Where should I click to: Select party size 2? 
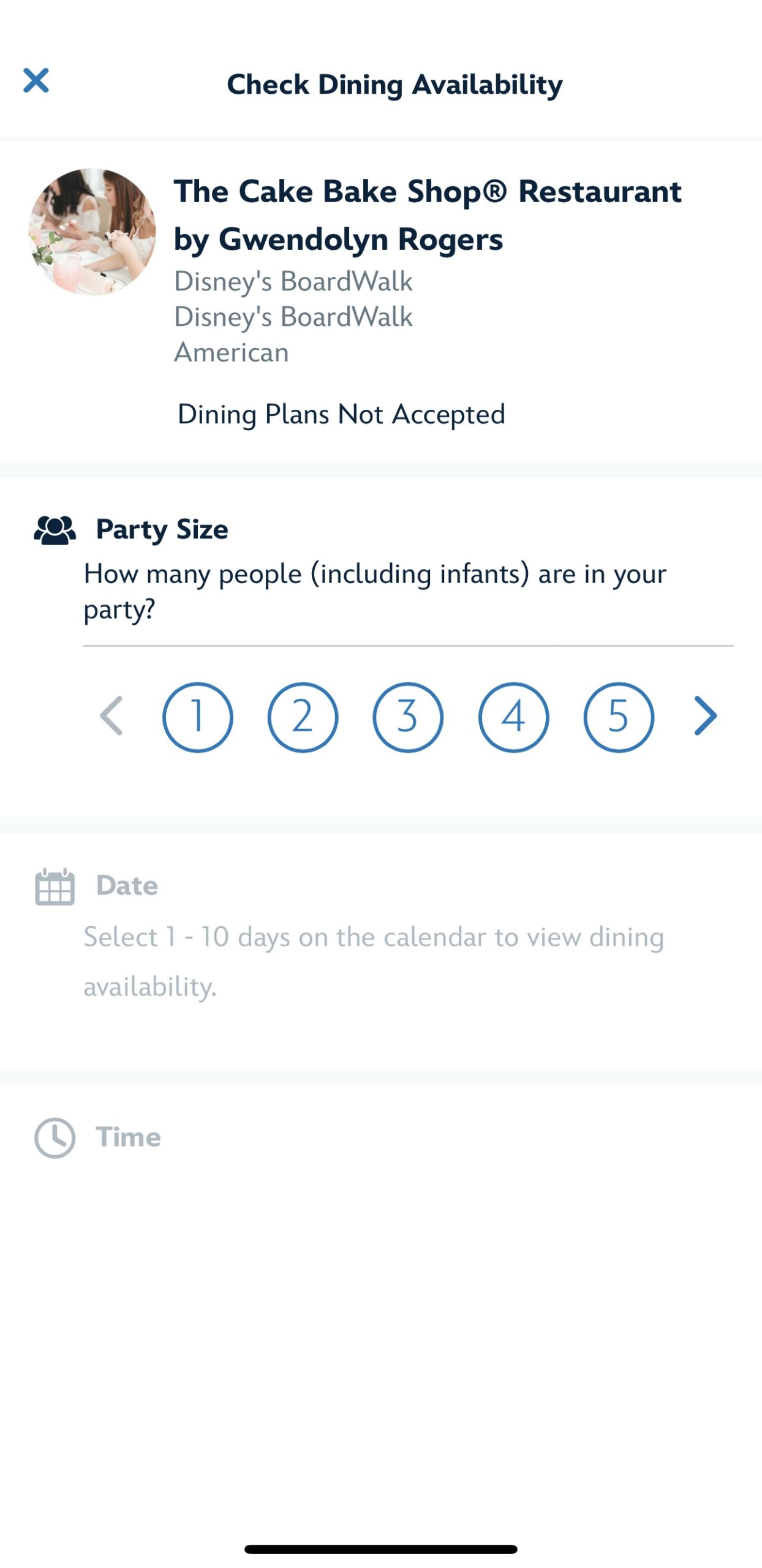pos(303,717)
